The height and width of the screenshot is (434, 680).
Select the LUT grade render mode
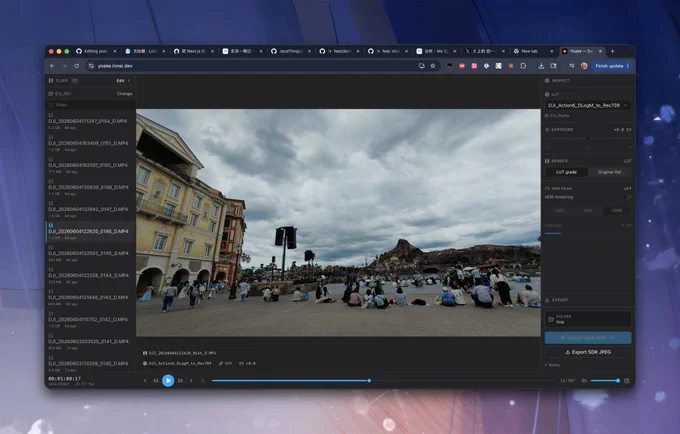click(x=566, y=172)
